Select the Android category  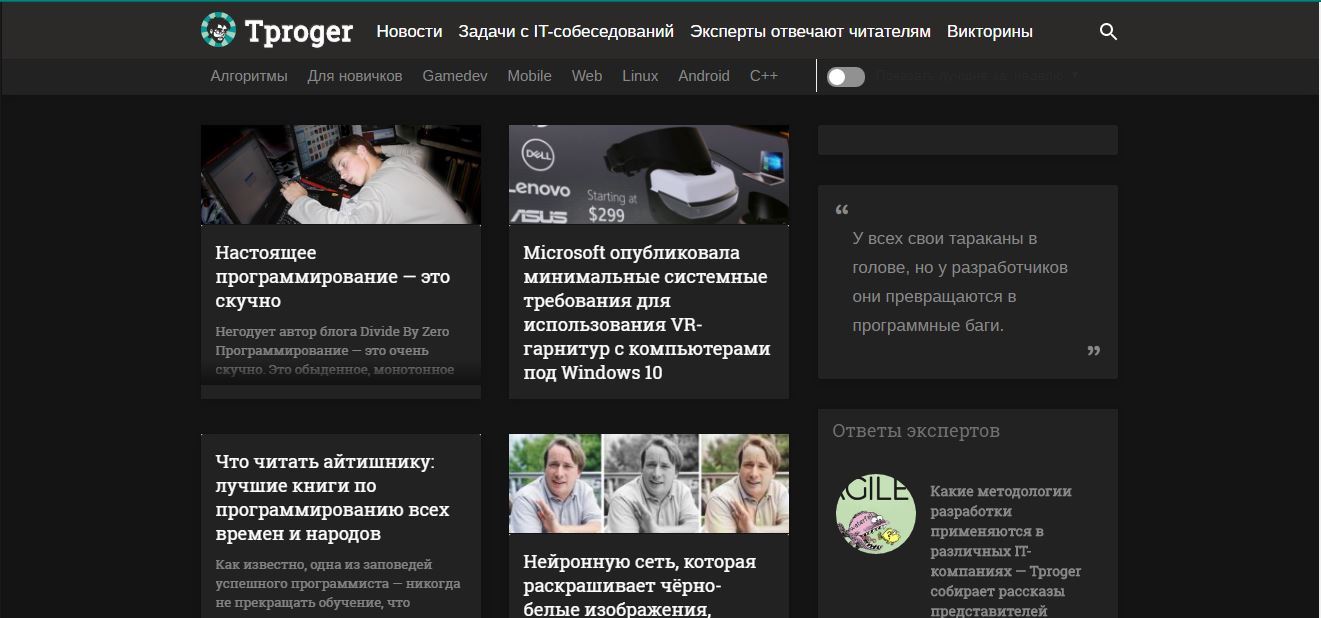(x=704, y=76)
